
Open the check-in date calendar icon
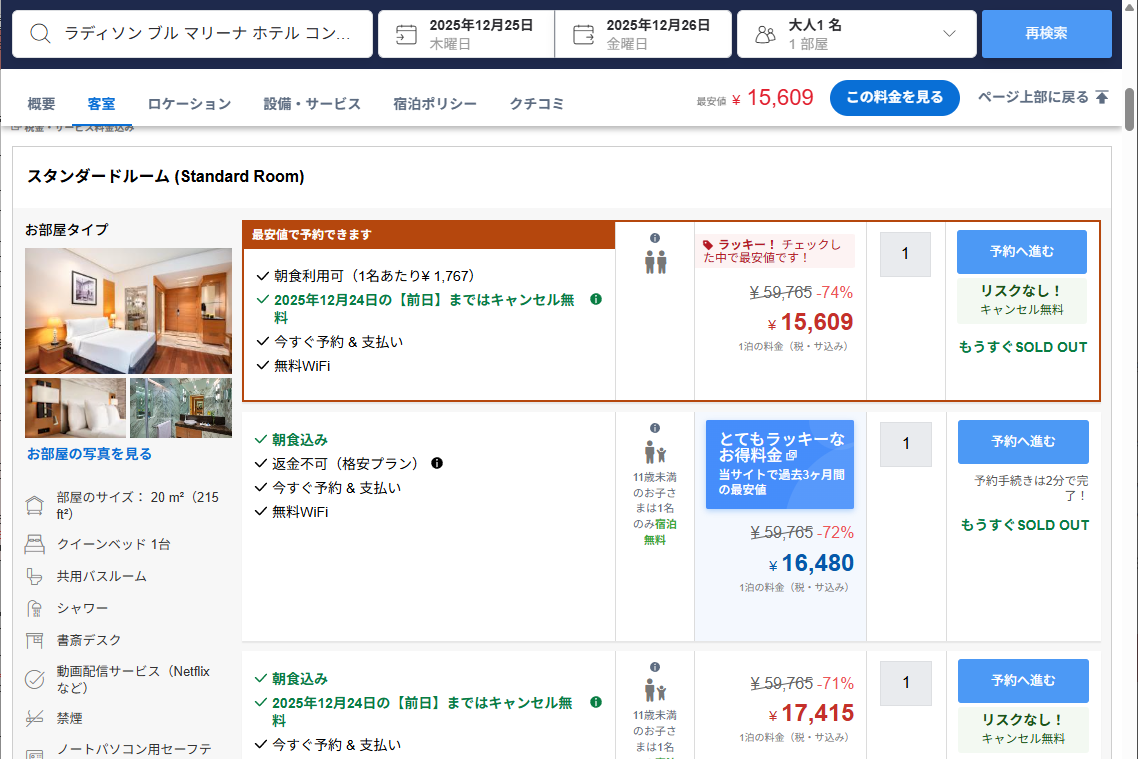tap(406, 34)
